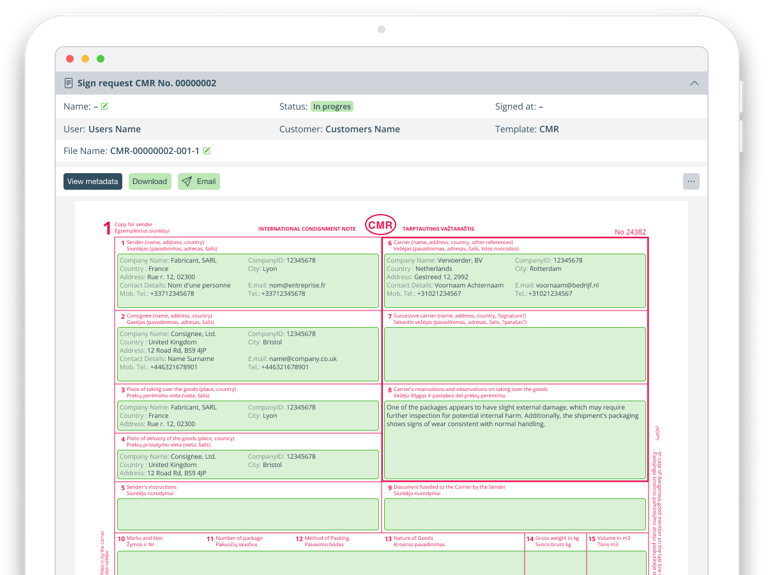Click carrier email voornaam@bedrijf.nl
This screenshot has width=768, height=575.
tap(567, 285)
